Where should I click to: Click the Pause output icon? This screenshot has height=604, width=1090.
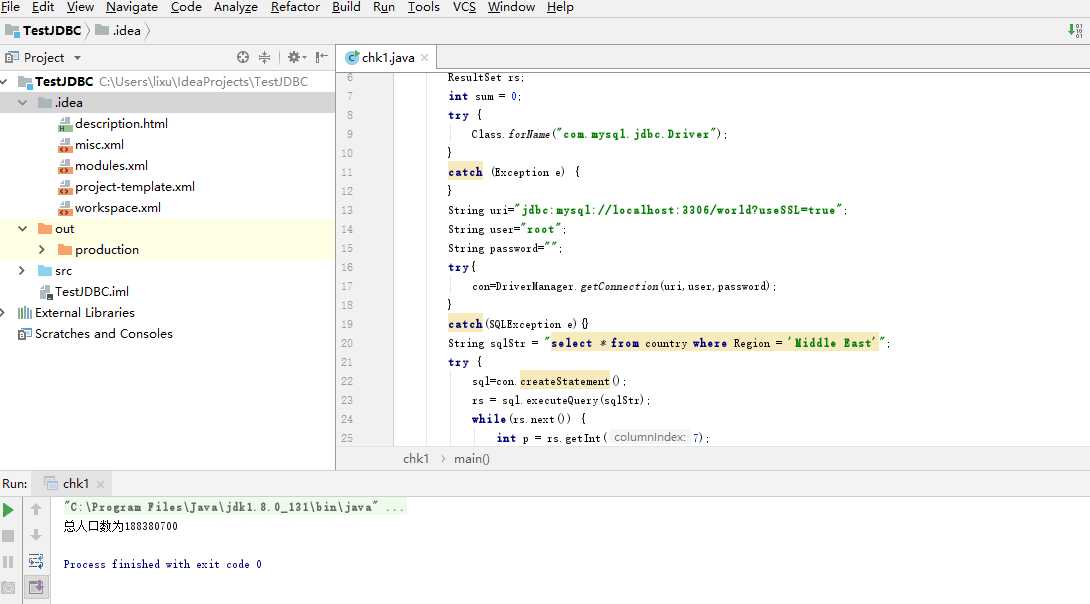tap(8, 562)
